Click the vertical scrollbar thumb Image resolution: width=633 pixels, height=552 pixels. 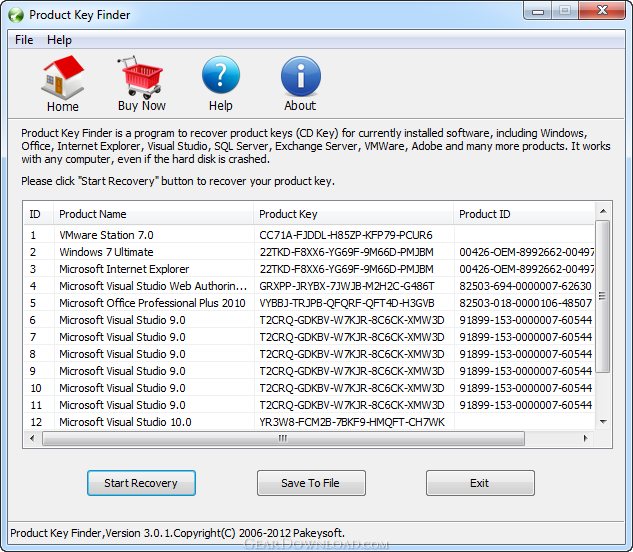(603, 296)
